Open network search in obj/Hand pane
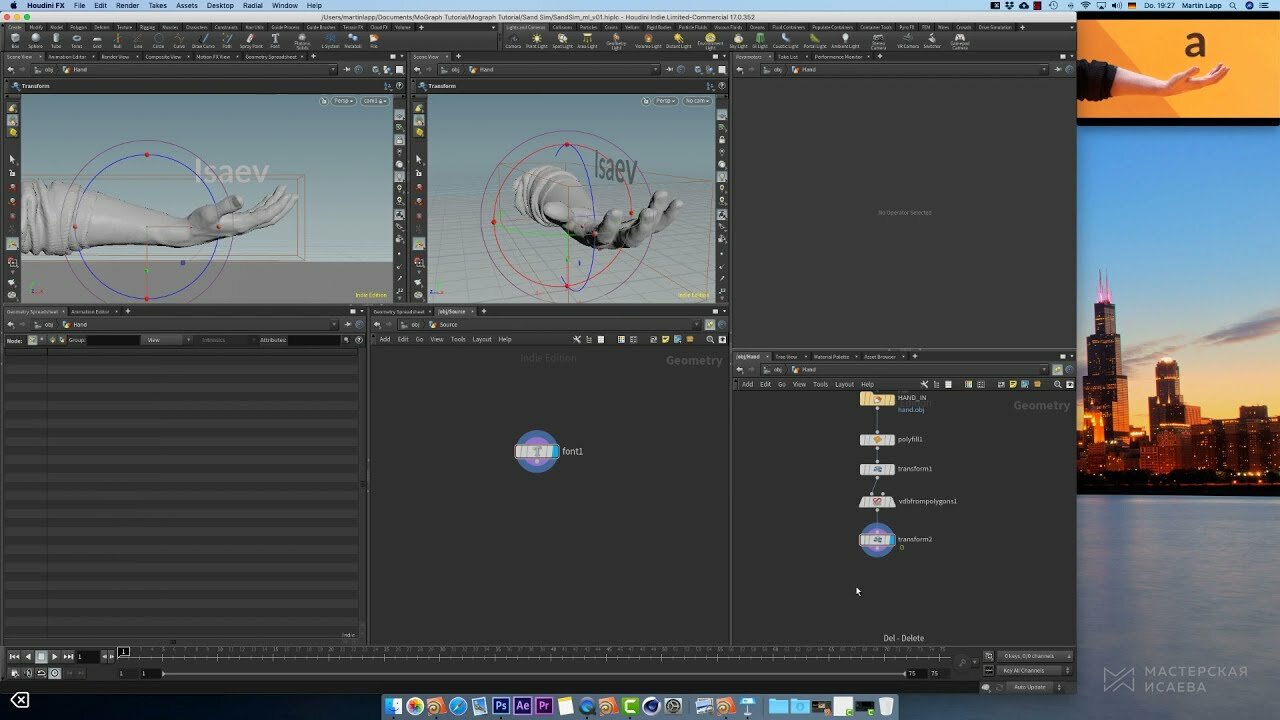This screenshot has width=1280, height=720. pyautogui.click(x=1057, y=384)
